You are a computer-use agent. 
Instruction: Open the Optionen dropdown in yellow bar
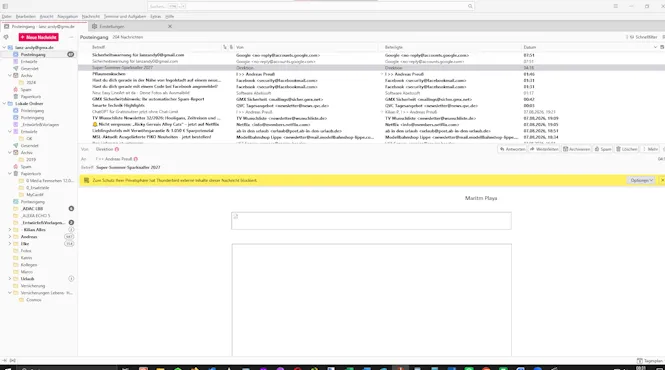641,180
